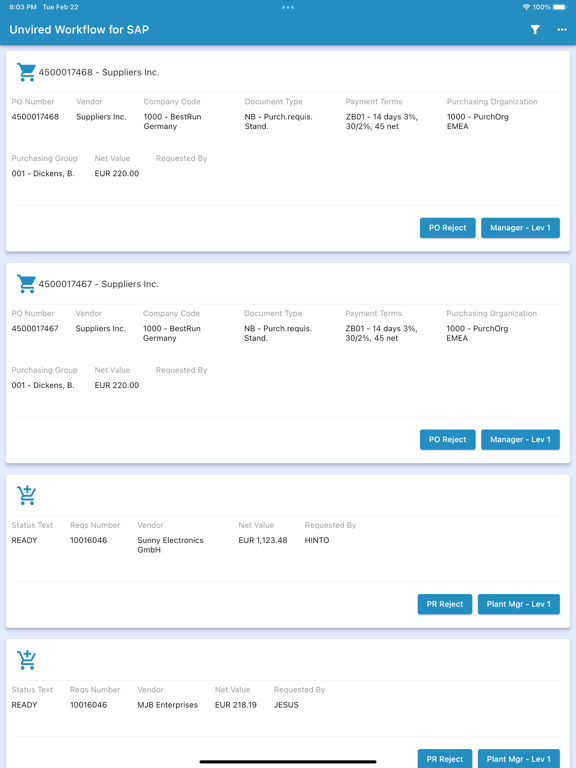Click Plant Mgr - Lev 1 for HINTO request
576x768 pixels.
(519, 604)
